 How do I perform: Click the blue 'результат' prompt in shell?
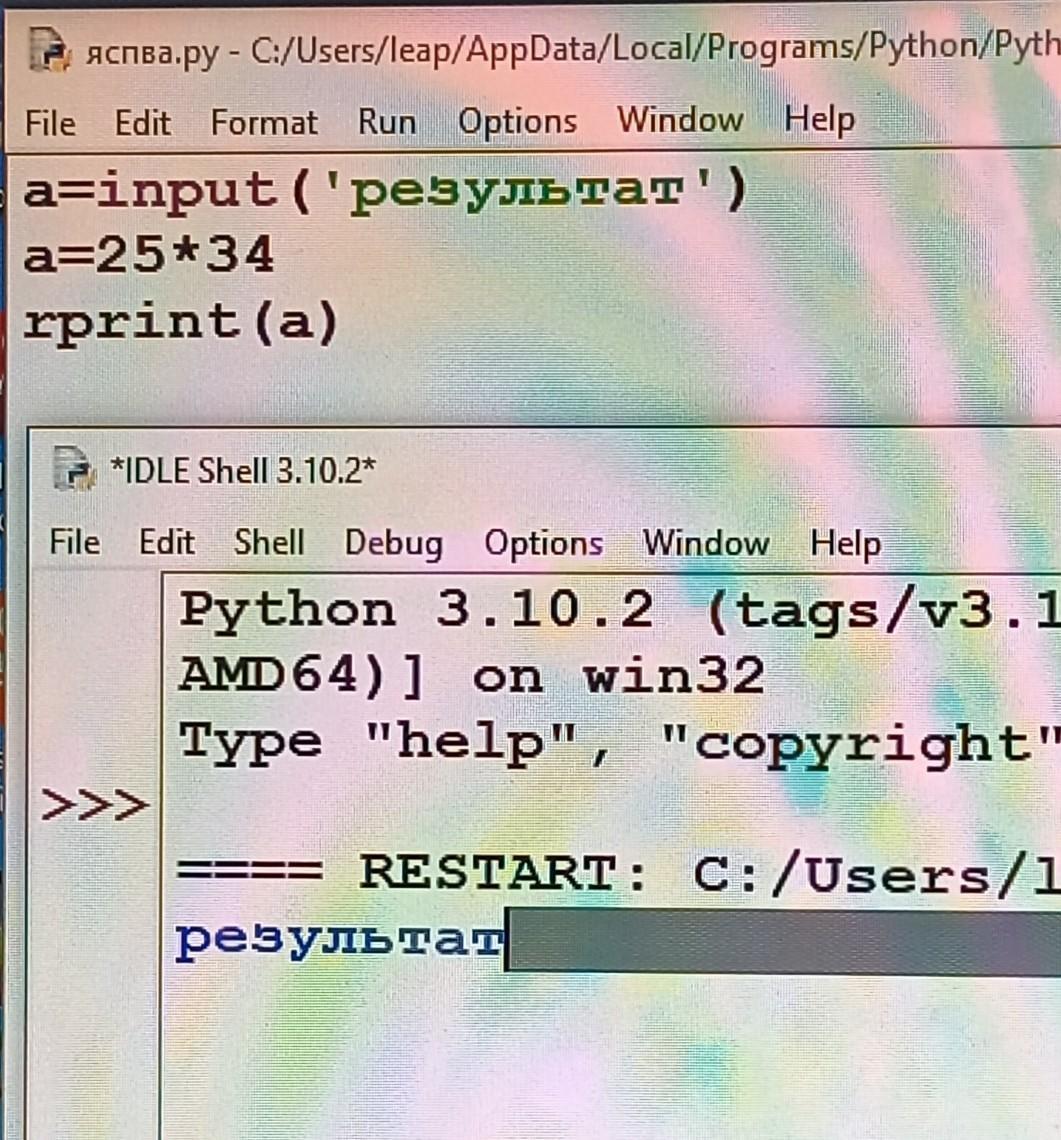pyautogui.click(x=340, y=941)
